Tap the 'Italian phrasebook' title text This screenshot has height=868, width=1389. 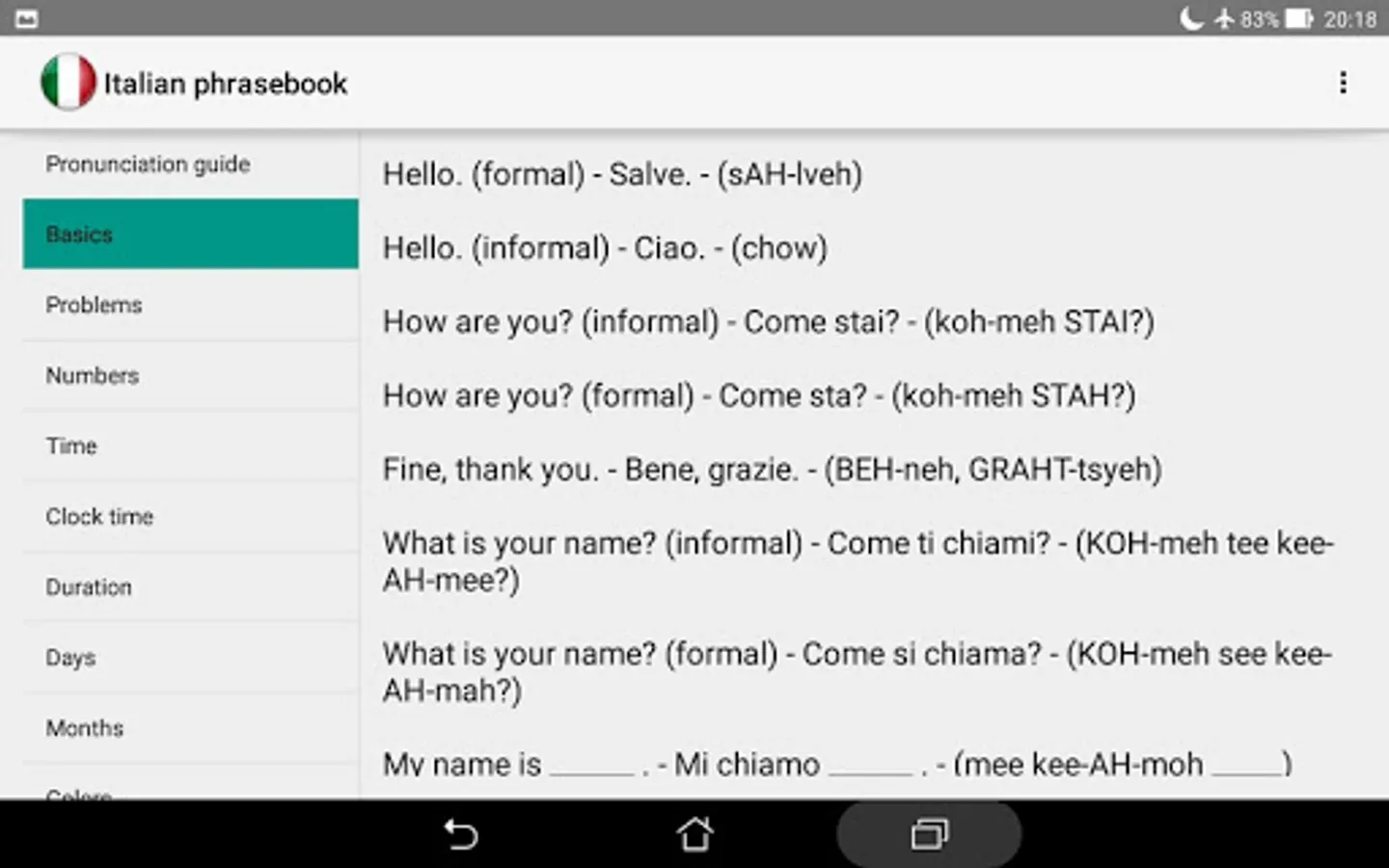(x=226, y=84)
